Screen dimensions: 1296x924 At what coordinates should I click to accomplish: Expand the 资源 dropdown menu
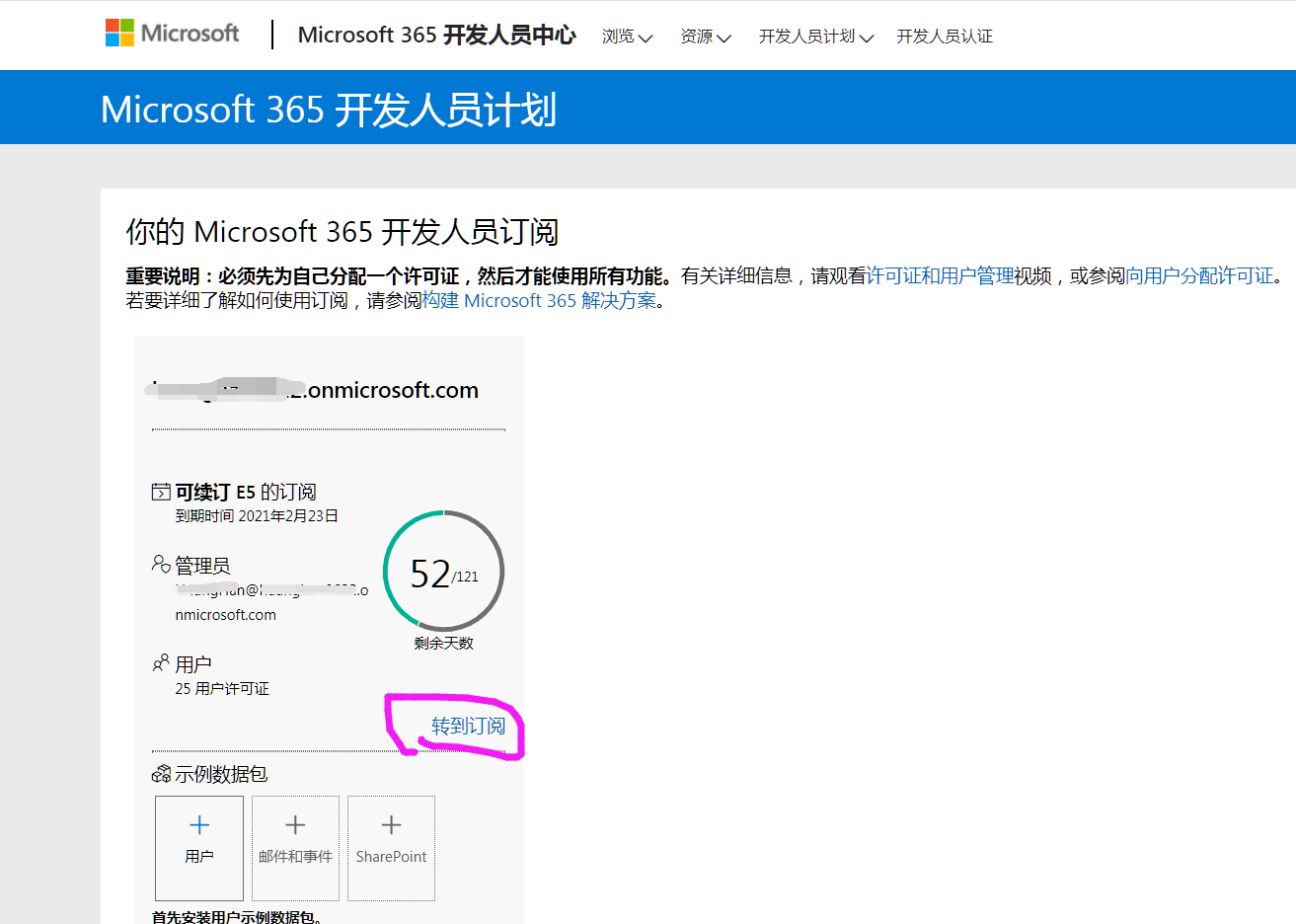pyautogui.click(x=705, y=37)
